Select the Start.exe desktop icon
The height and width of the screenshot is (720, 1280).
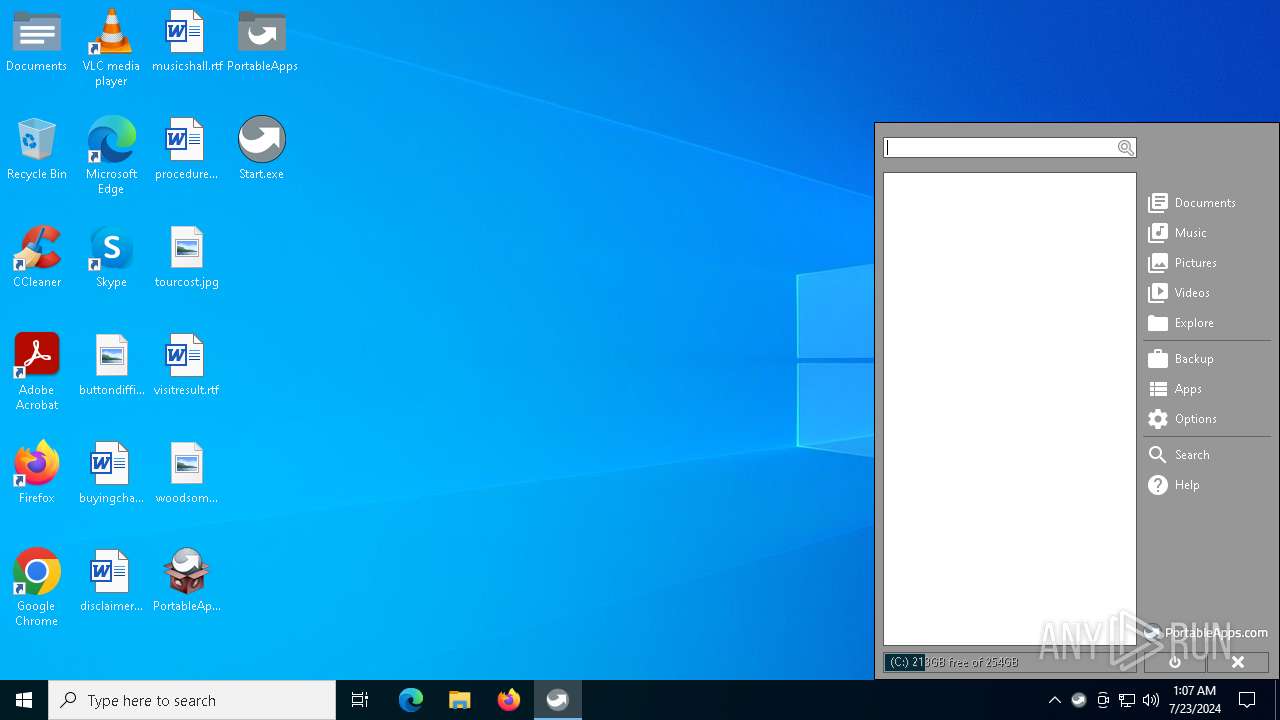[262, 150]
